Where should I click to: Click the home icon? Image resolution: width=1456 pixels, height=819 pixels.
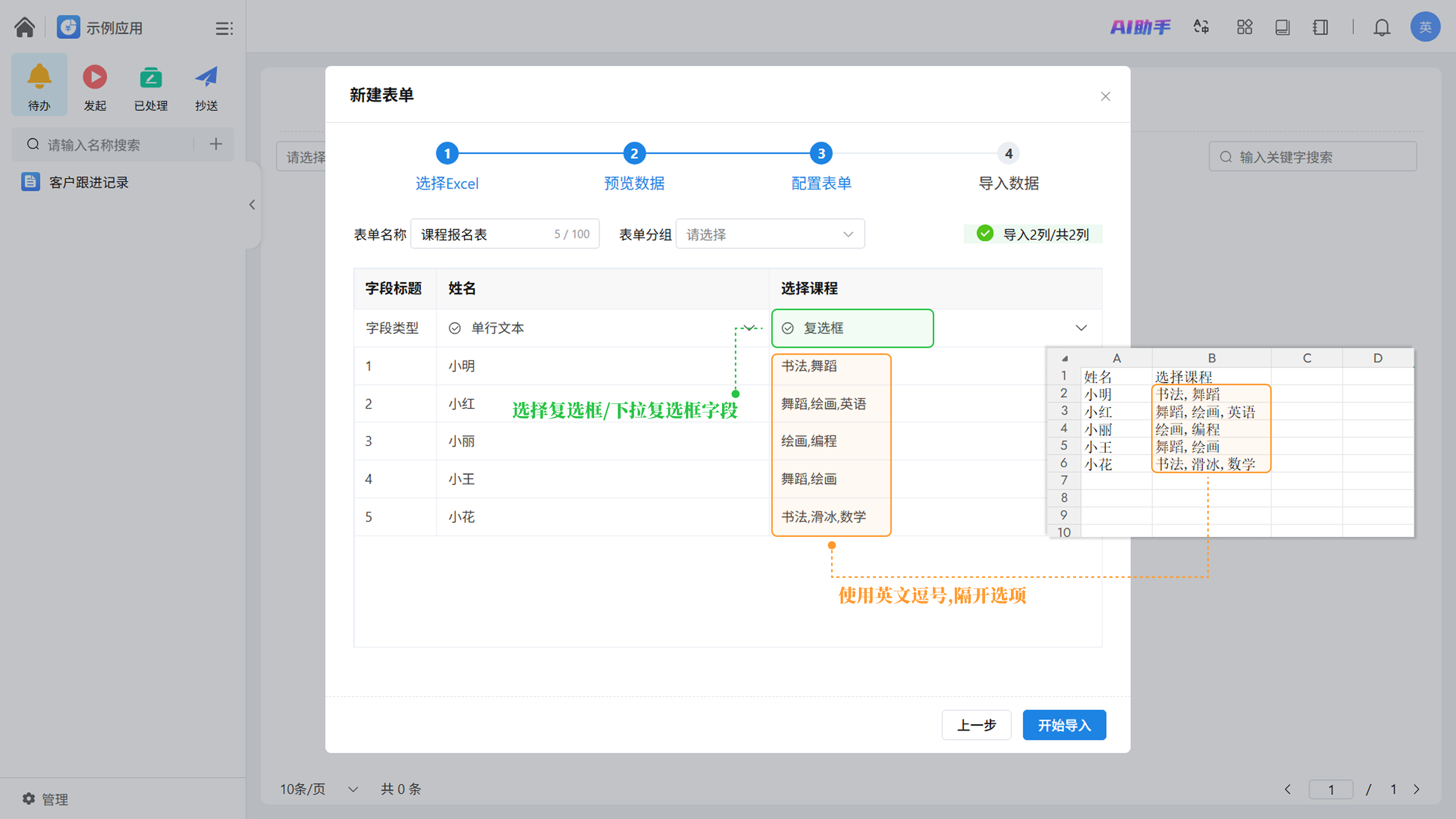coord(24,27)
